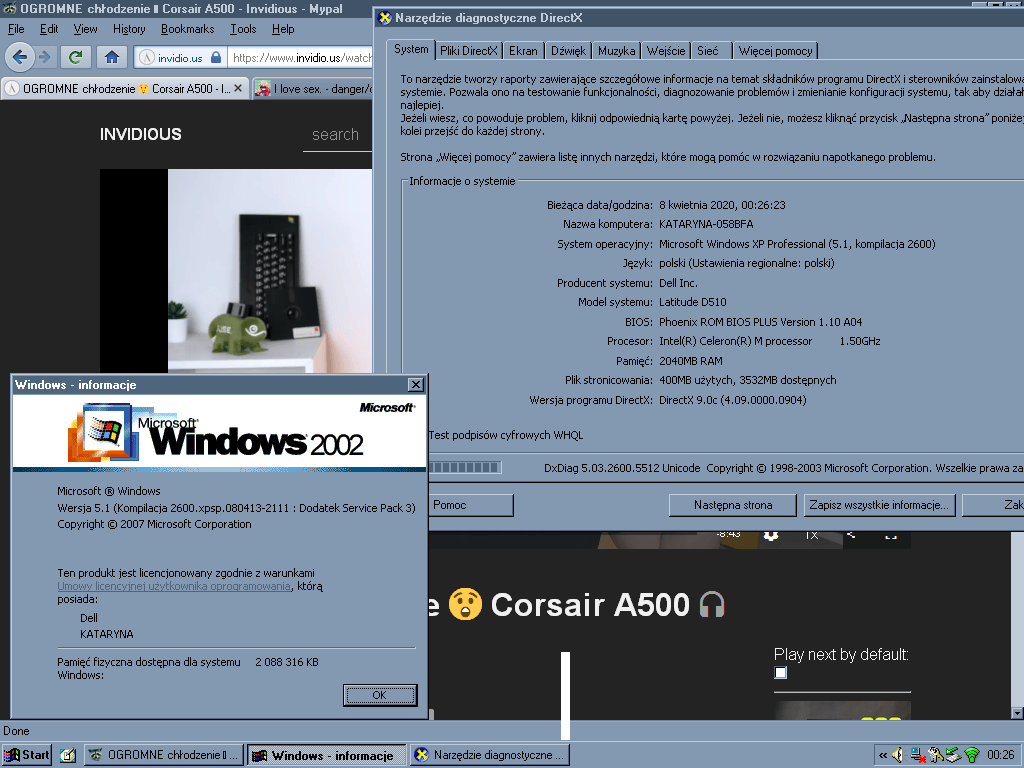Open the History menu
Viewport: 1024px width, 768px height.
coord(129,29)
